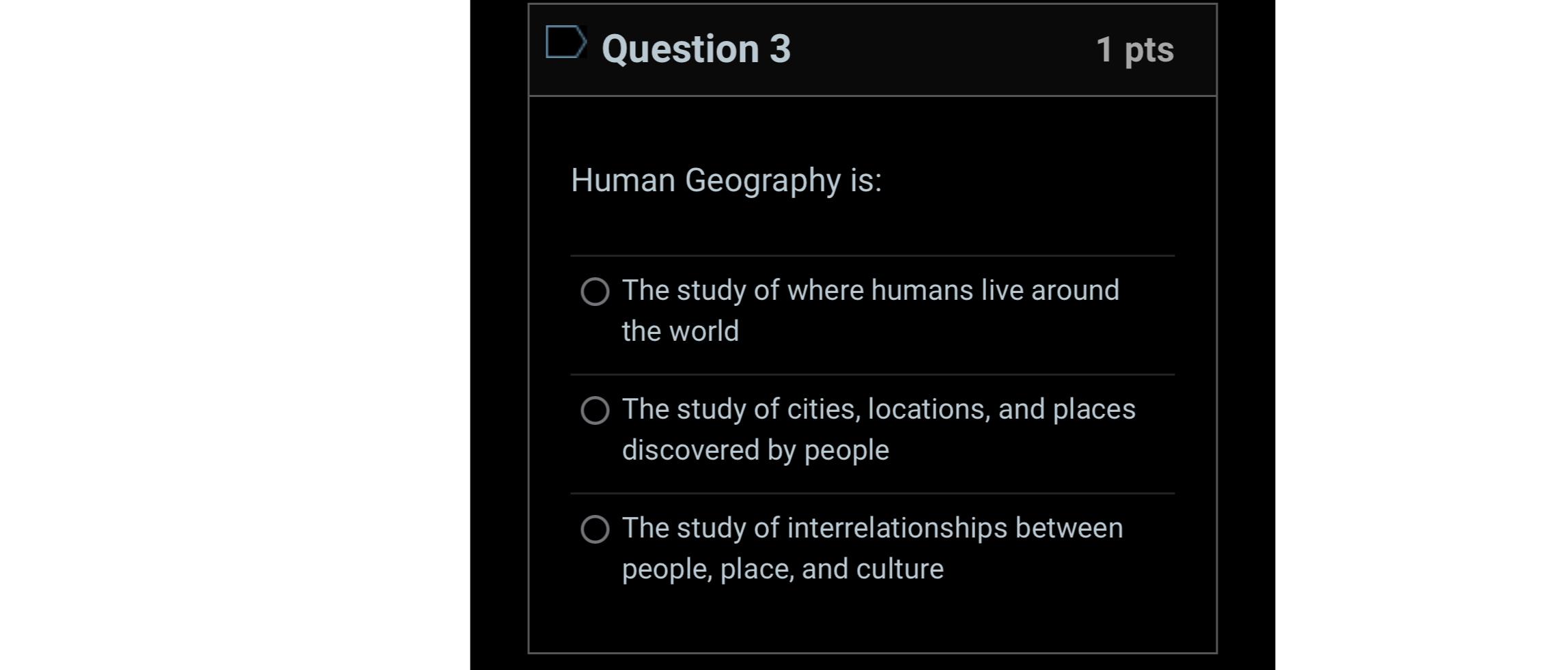
Task: Click the 'people, place, and culture' answer line
Action: coord(783,569)
